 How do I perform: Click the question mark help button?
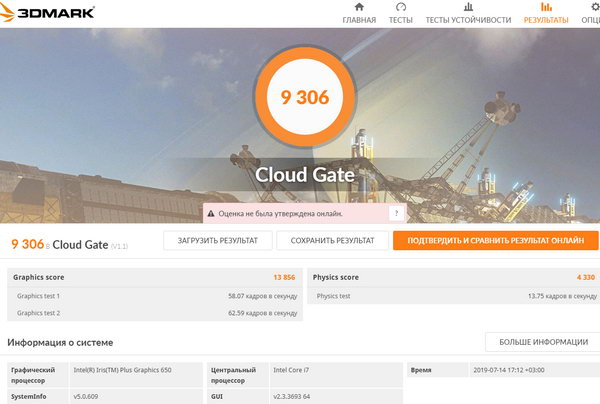tap(396, 213)
